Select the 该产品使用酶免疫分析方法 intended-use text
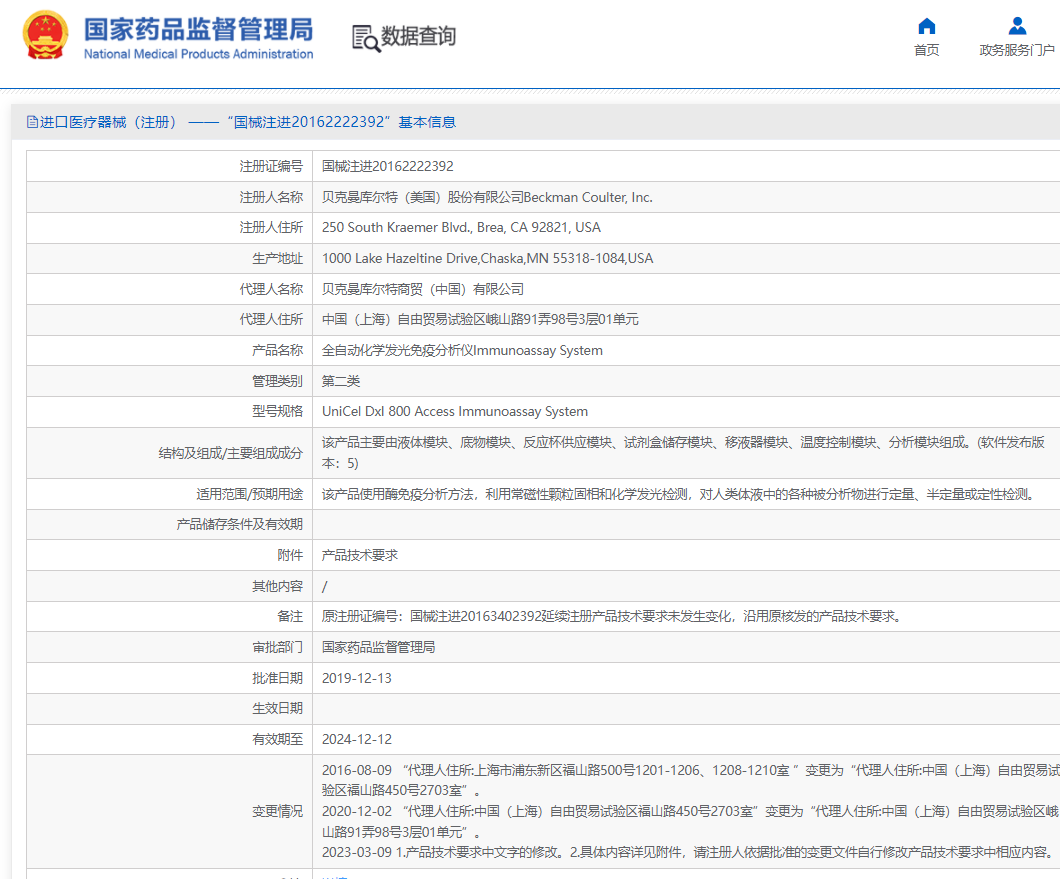 coord(678,494)
